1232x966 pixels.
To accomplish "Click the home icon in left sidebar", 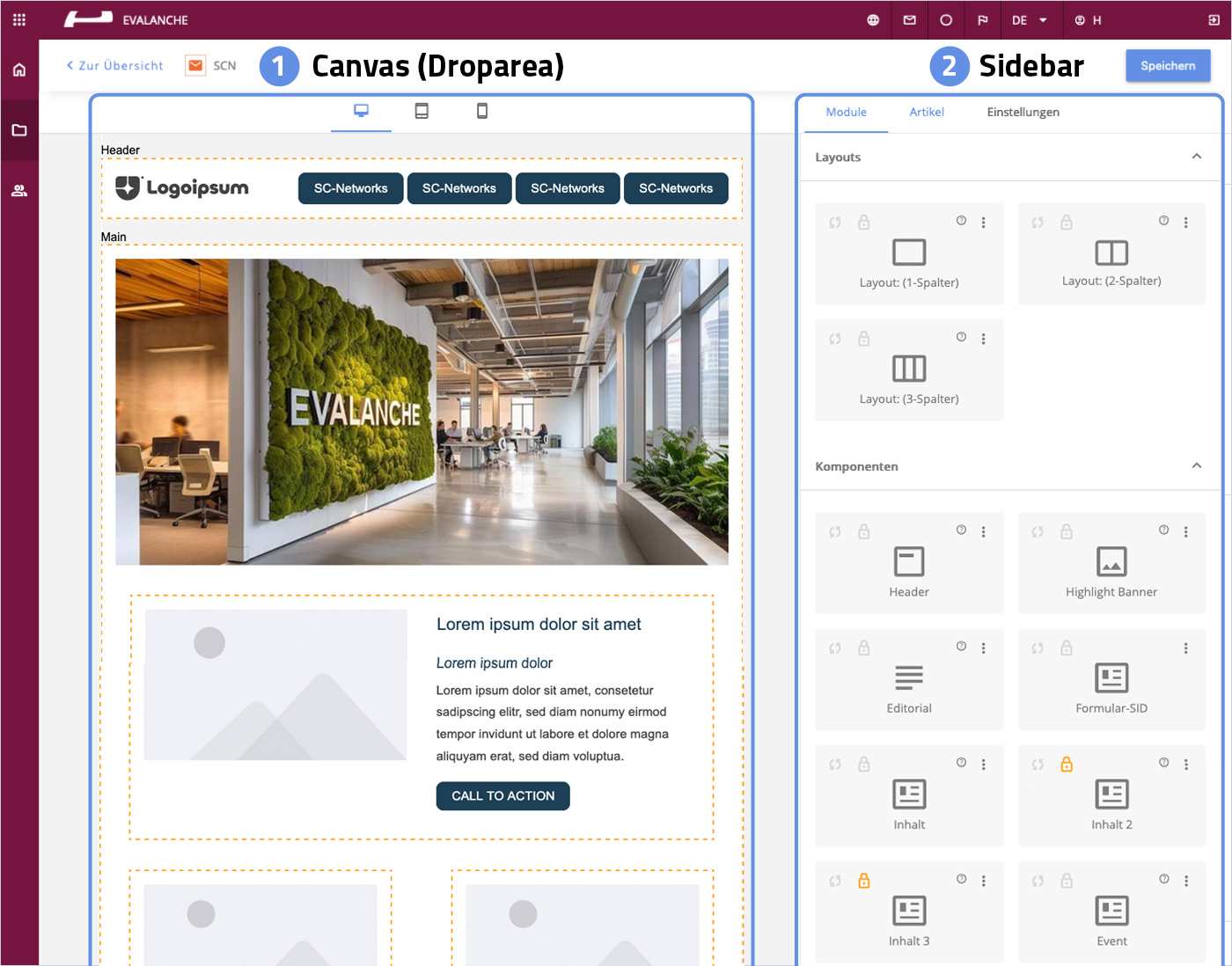I will (x=19, y=70).
